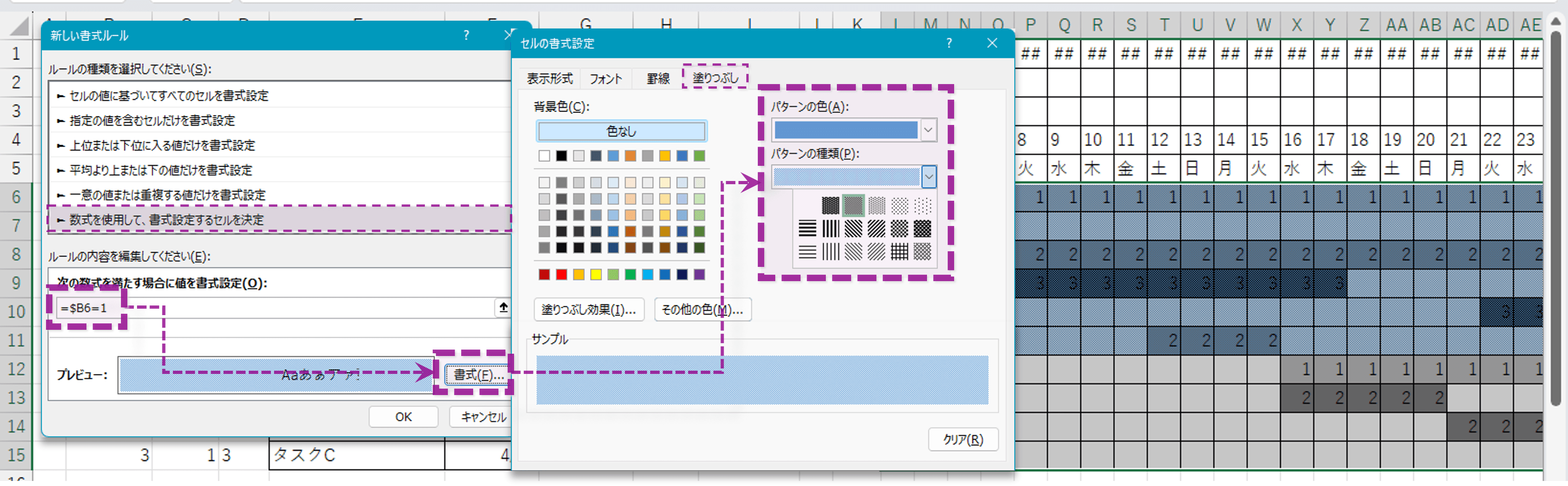
Task: Select the highlighted 50% gray dotted pattern
Action: [x=853, y=206]
